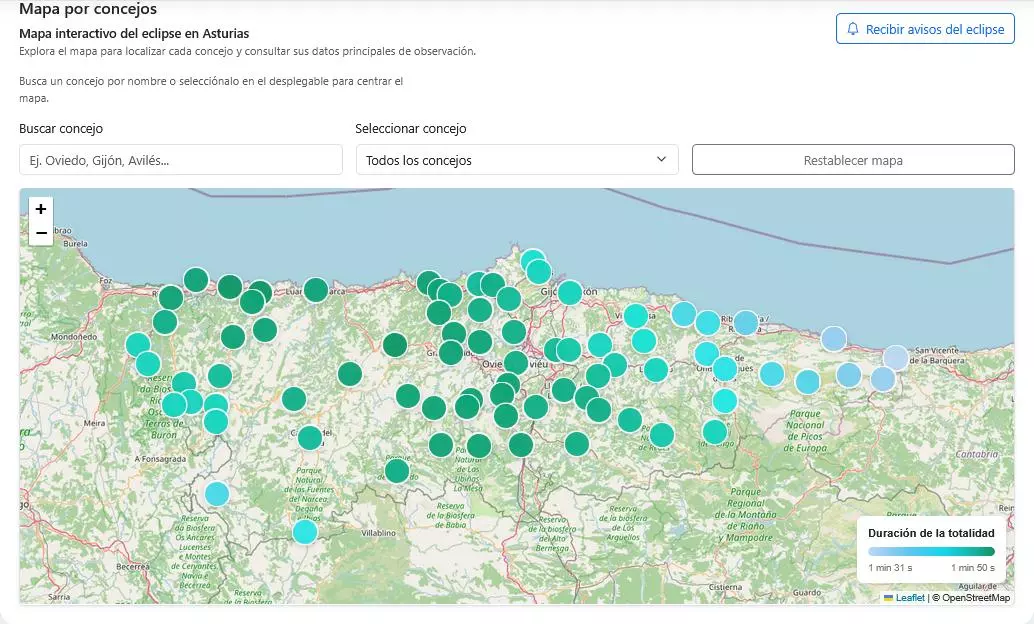The height and width of the screenshot is (624, 1034).
Task: Select the blue marker south of A Fonsagrada
Action: pos(217,494)
